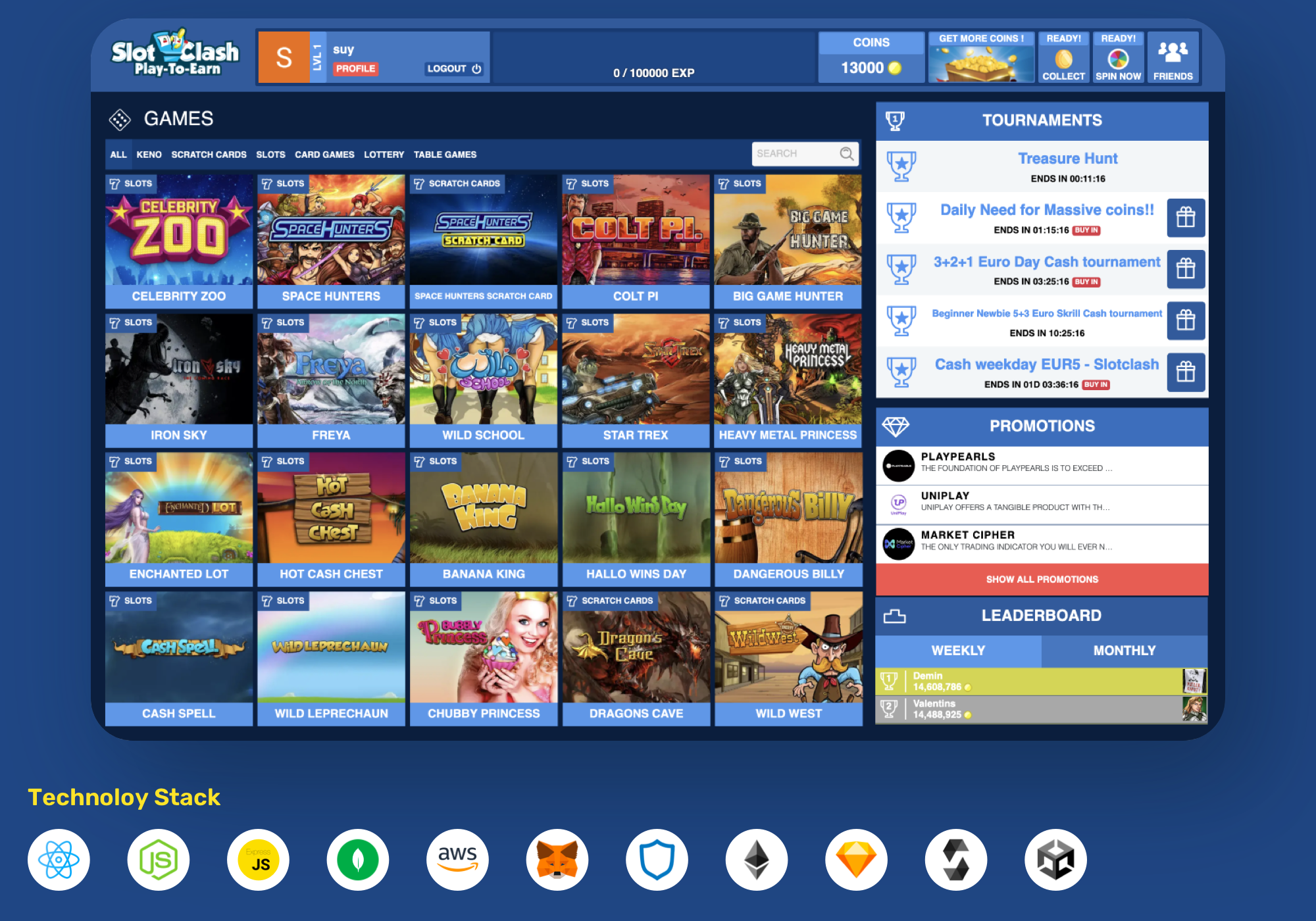Switch leaderboard to Monthly tab
Viewport: 1316px width, 921px height.
[x=1124, y=651]
